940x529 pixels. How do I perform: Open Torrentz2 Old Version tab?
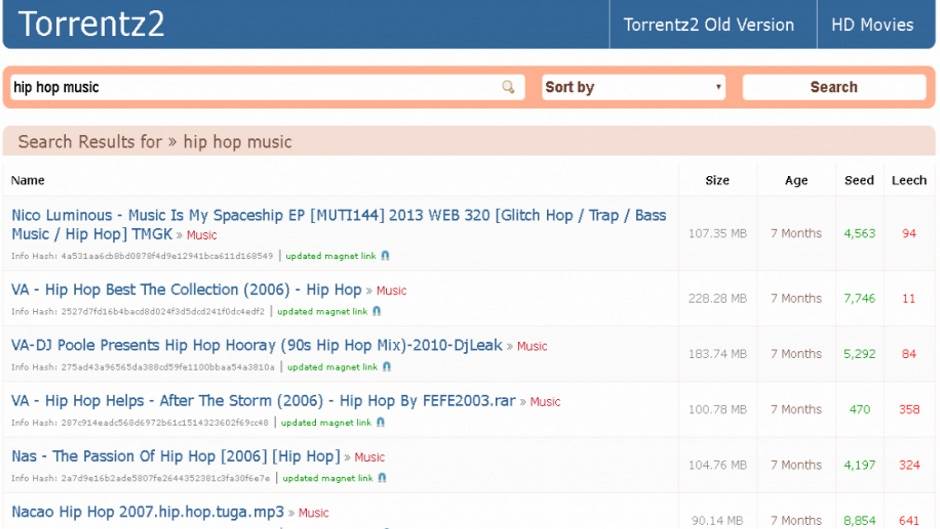point(708,25)
